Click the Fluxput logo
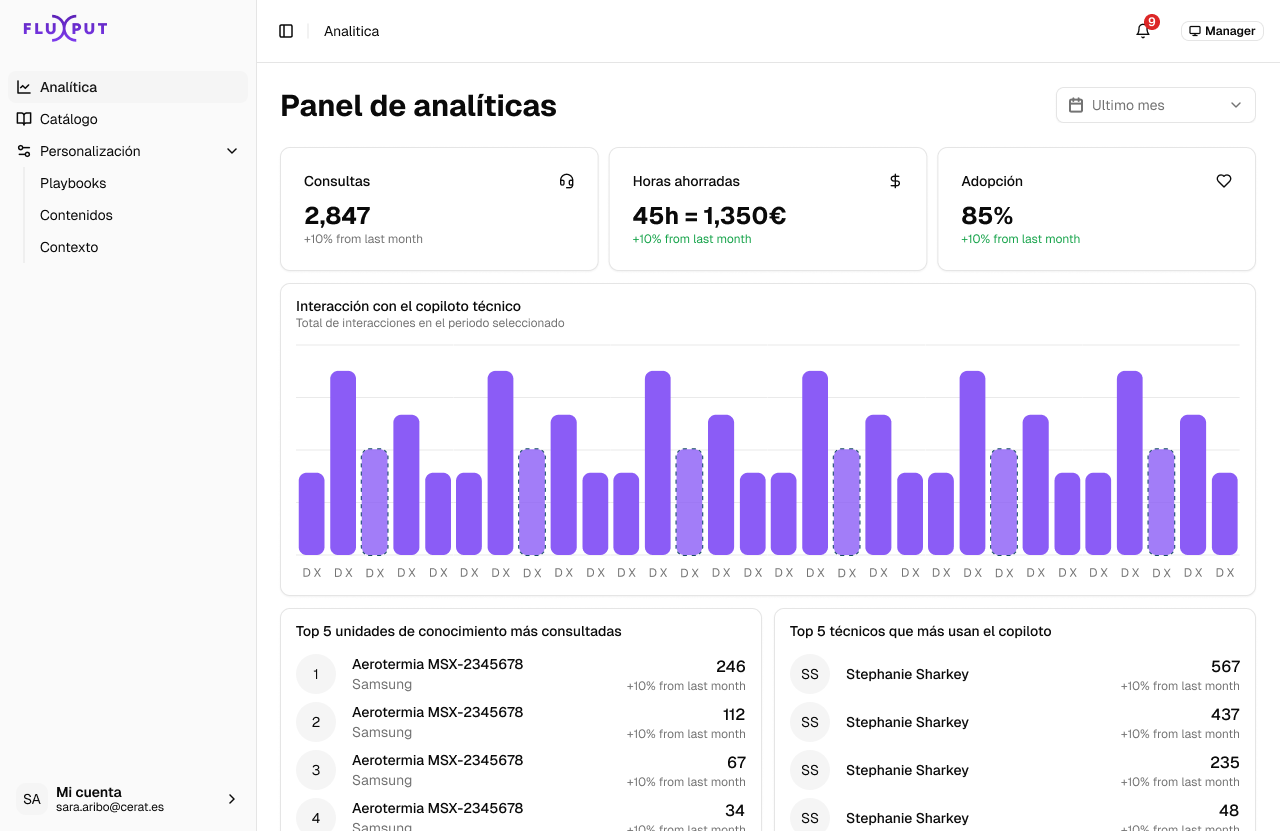 [x=65, y=30]
